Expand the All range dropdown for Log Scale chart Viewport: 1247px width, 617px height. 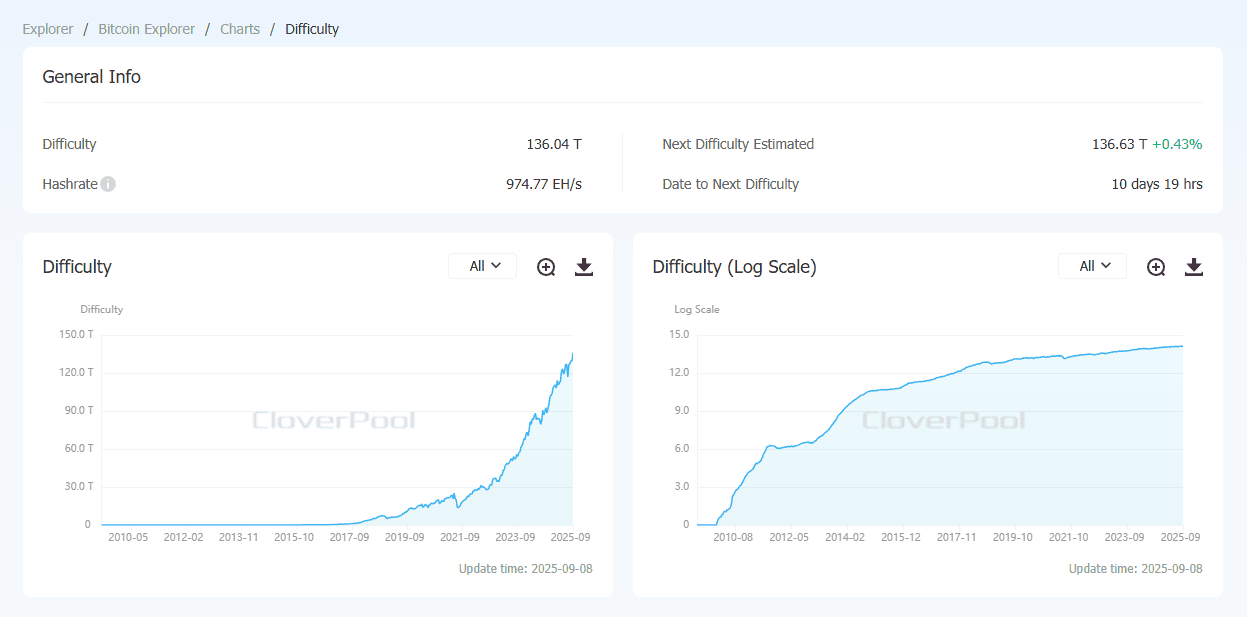(x=1093, y=266)
